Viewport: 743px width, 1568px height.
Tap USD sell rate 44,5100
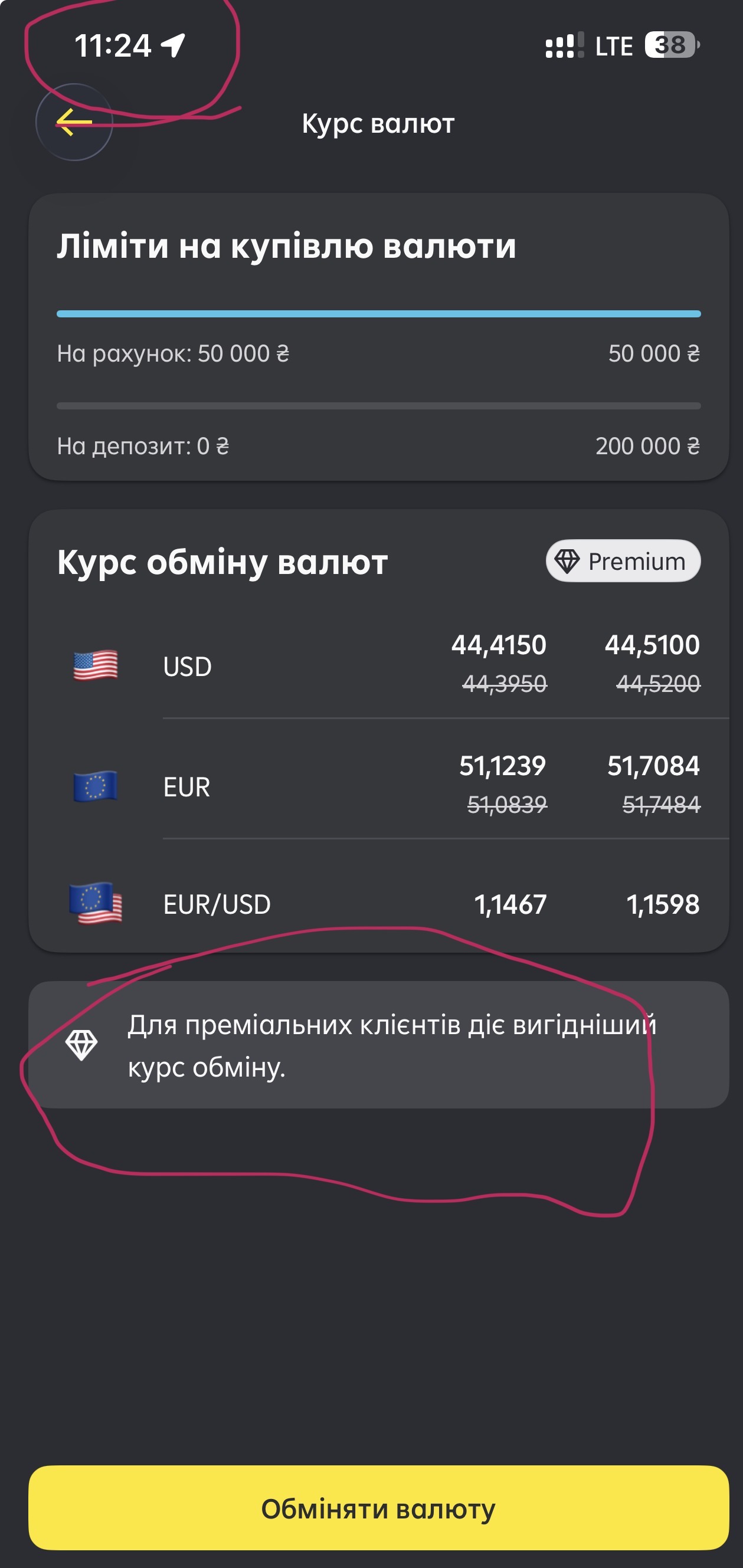click(652, 645)
